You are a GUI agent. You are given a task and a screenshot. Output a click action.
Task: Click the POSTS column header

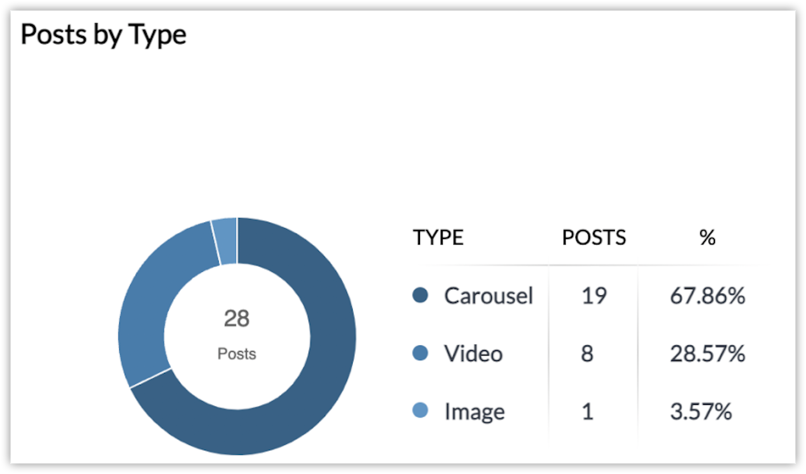click(594, 238)
